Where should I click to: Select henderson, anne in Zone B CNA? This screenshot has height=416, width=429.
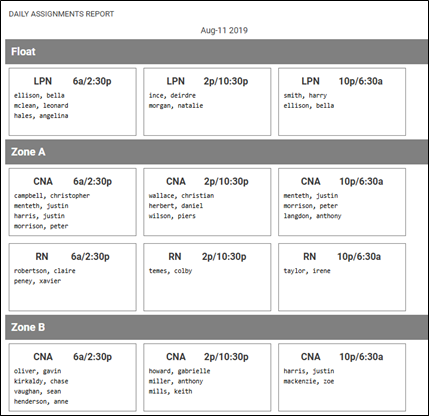tap(41, 402)
